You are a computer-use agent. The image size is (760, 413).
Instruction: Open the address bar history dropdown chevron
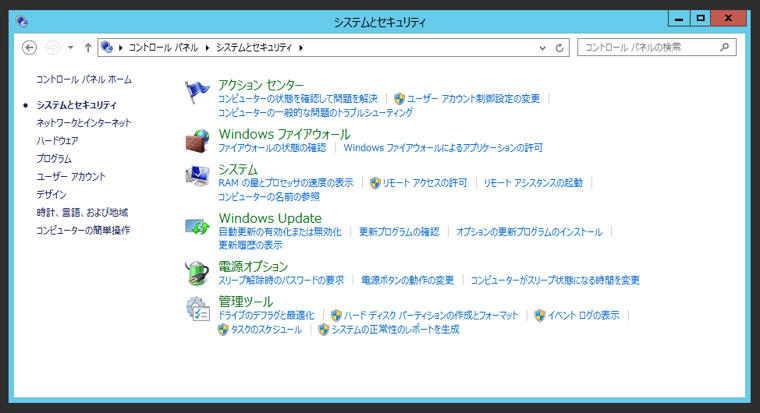point(542,48)
